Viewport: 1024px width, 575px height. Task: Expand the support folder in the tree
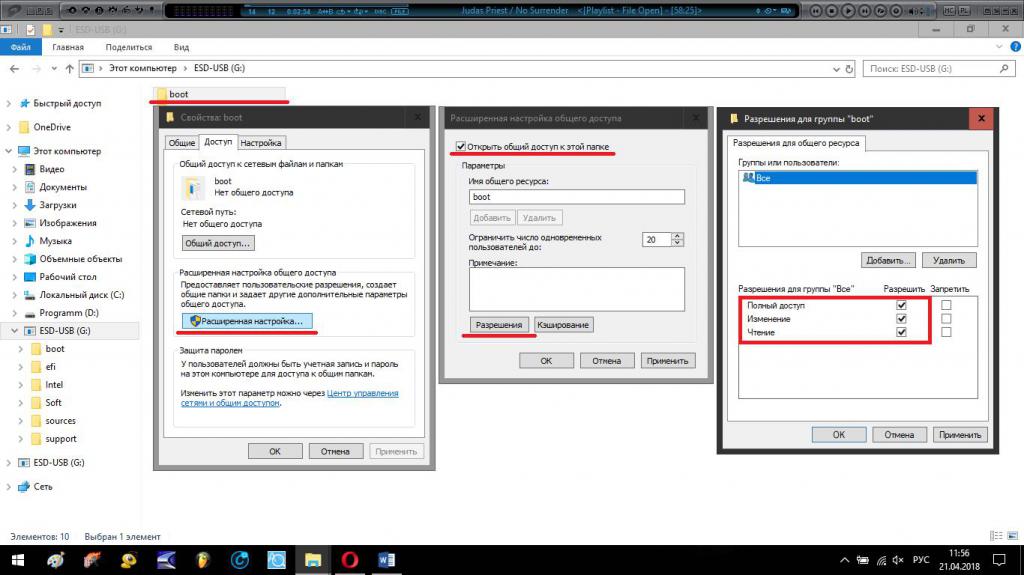coord(20,439)
